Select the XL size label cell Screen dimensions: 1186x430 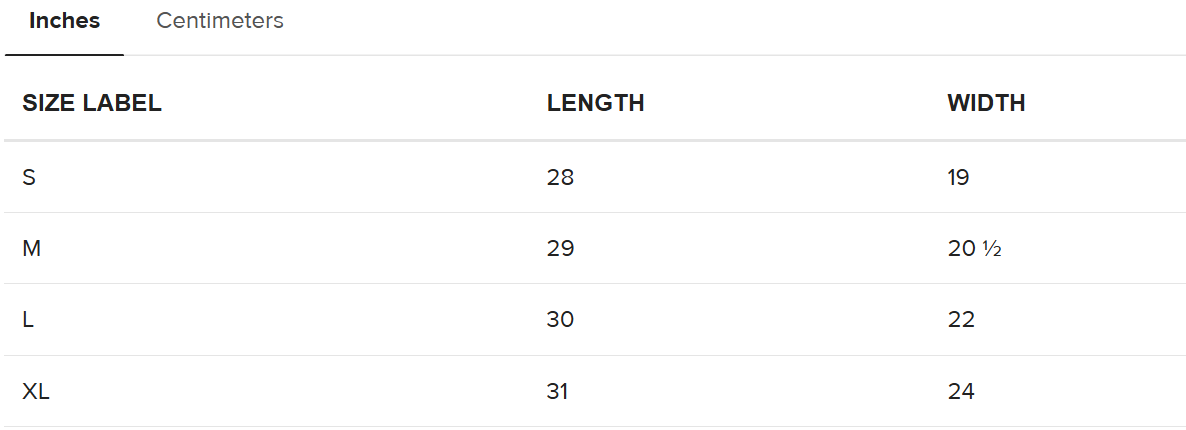coord(36,391)
